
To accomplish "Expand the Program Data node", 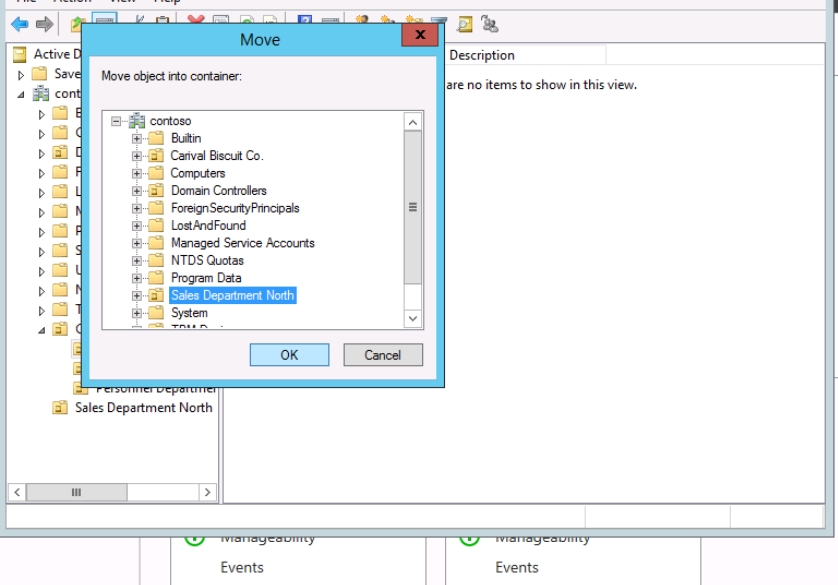I will [x=137, y=278].
